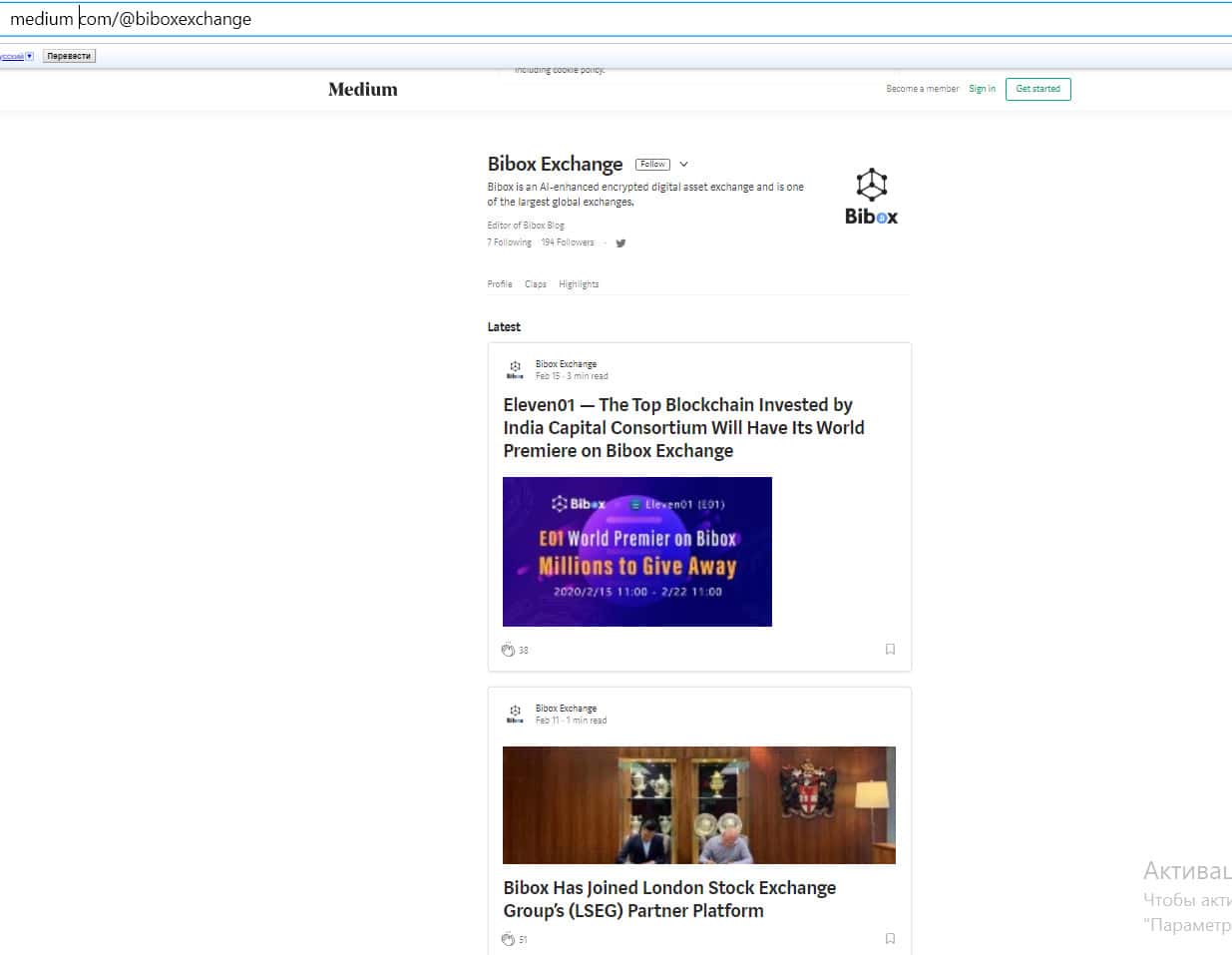Click author avatar on Feb 15 post
Viewport: 1232px width, 955px height.
515,369
